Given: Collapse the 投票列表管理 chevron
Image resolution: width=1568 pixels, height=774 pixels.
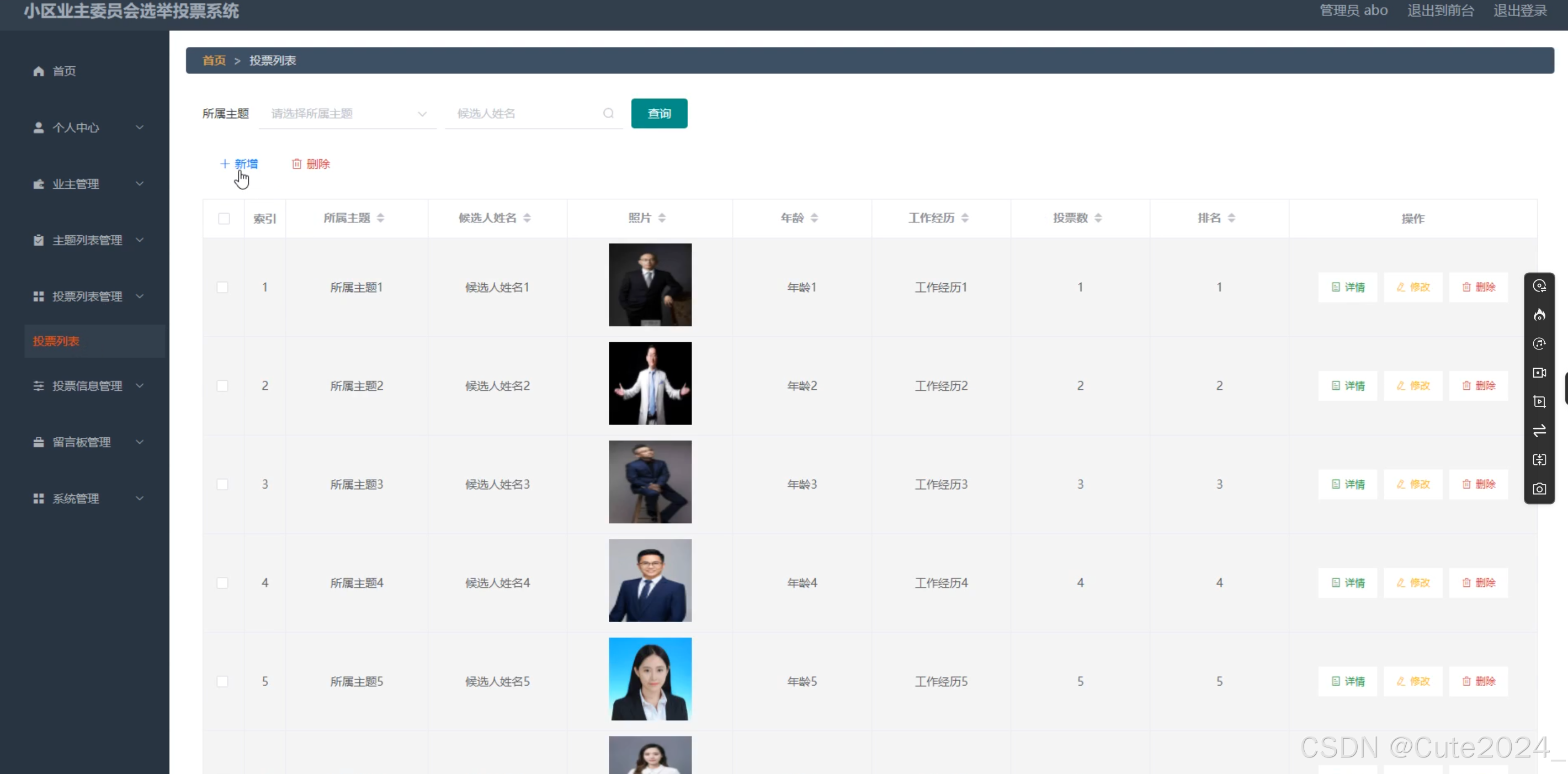Looking at the screenshot, I should coord(140,296).
